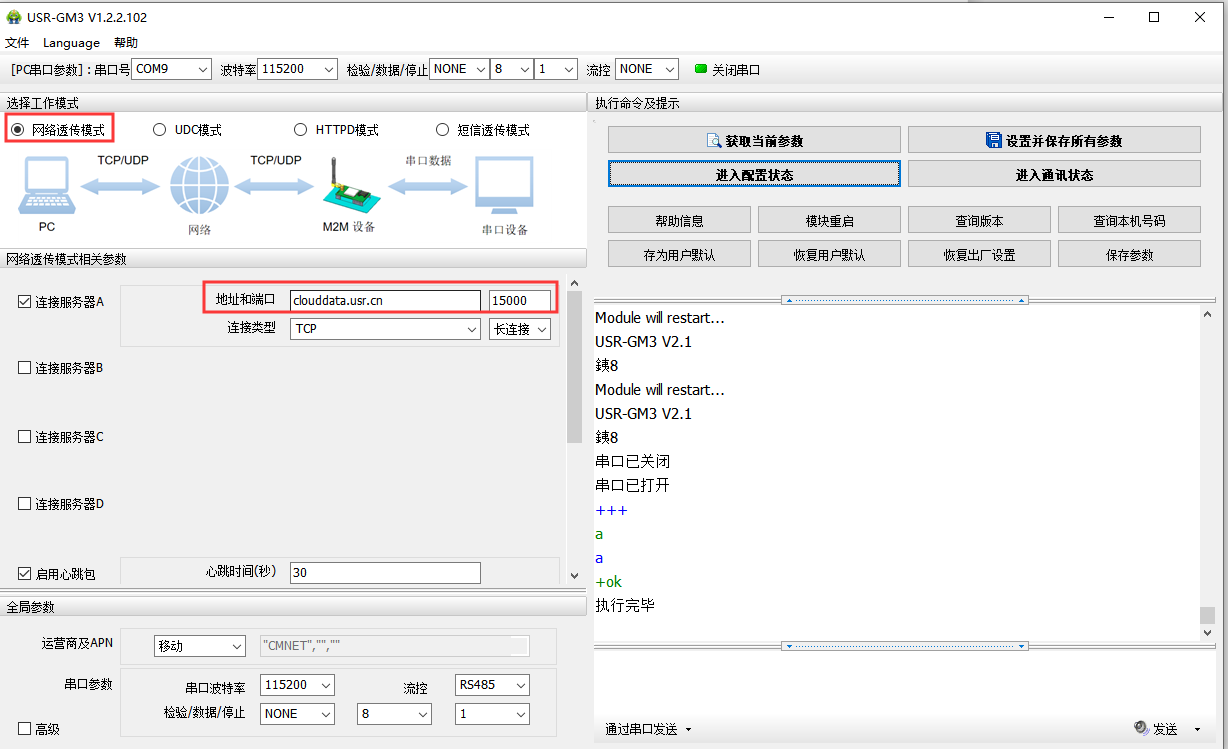The image size is (1228, 749).
Task: Click the M2M device module image
Action: [x=349, y=188]
